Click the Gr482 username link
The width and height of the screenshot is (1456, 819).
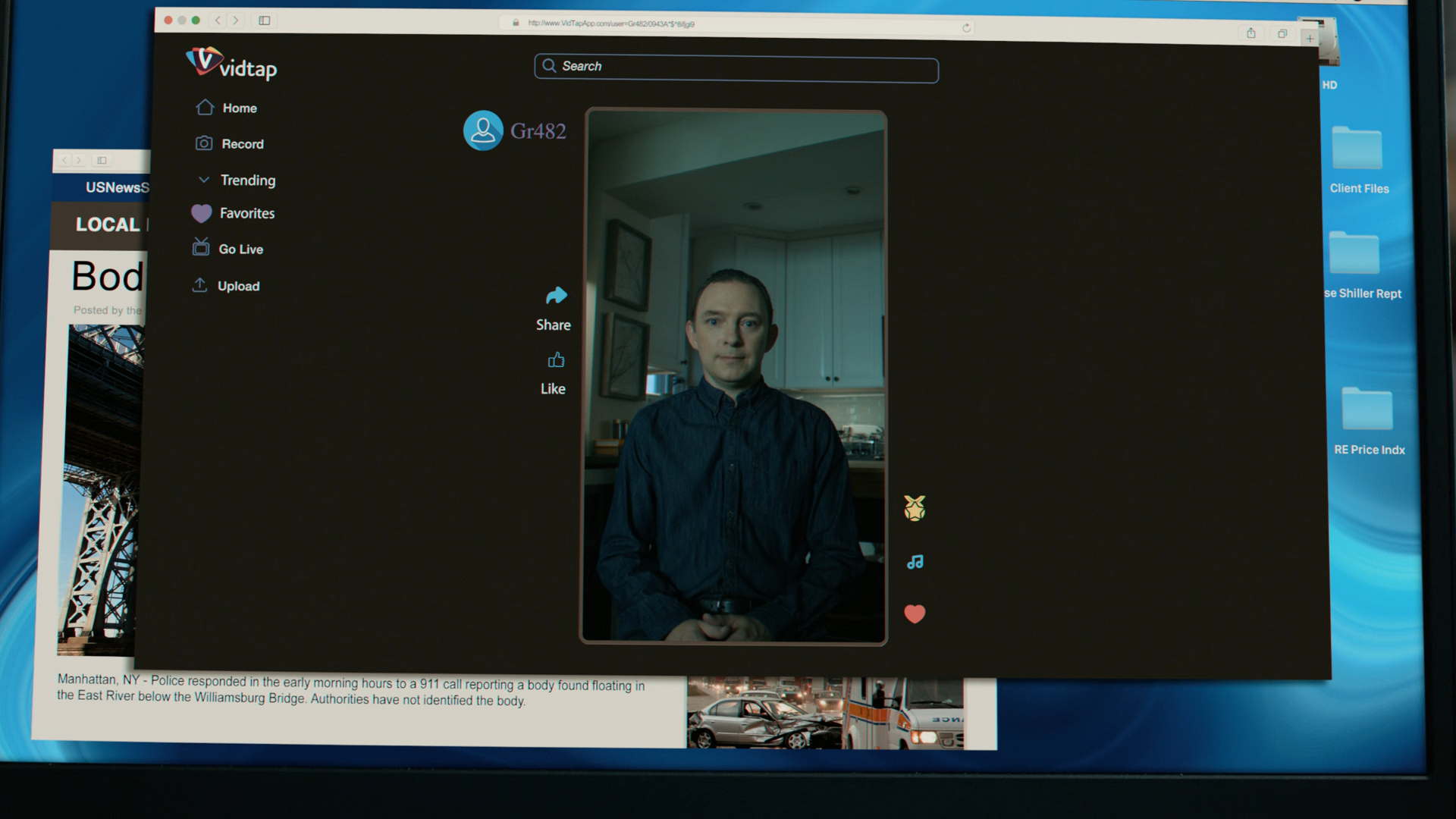pyautogui.click(x=538, y=131)
